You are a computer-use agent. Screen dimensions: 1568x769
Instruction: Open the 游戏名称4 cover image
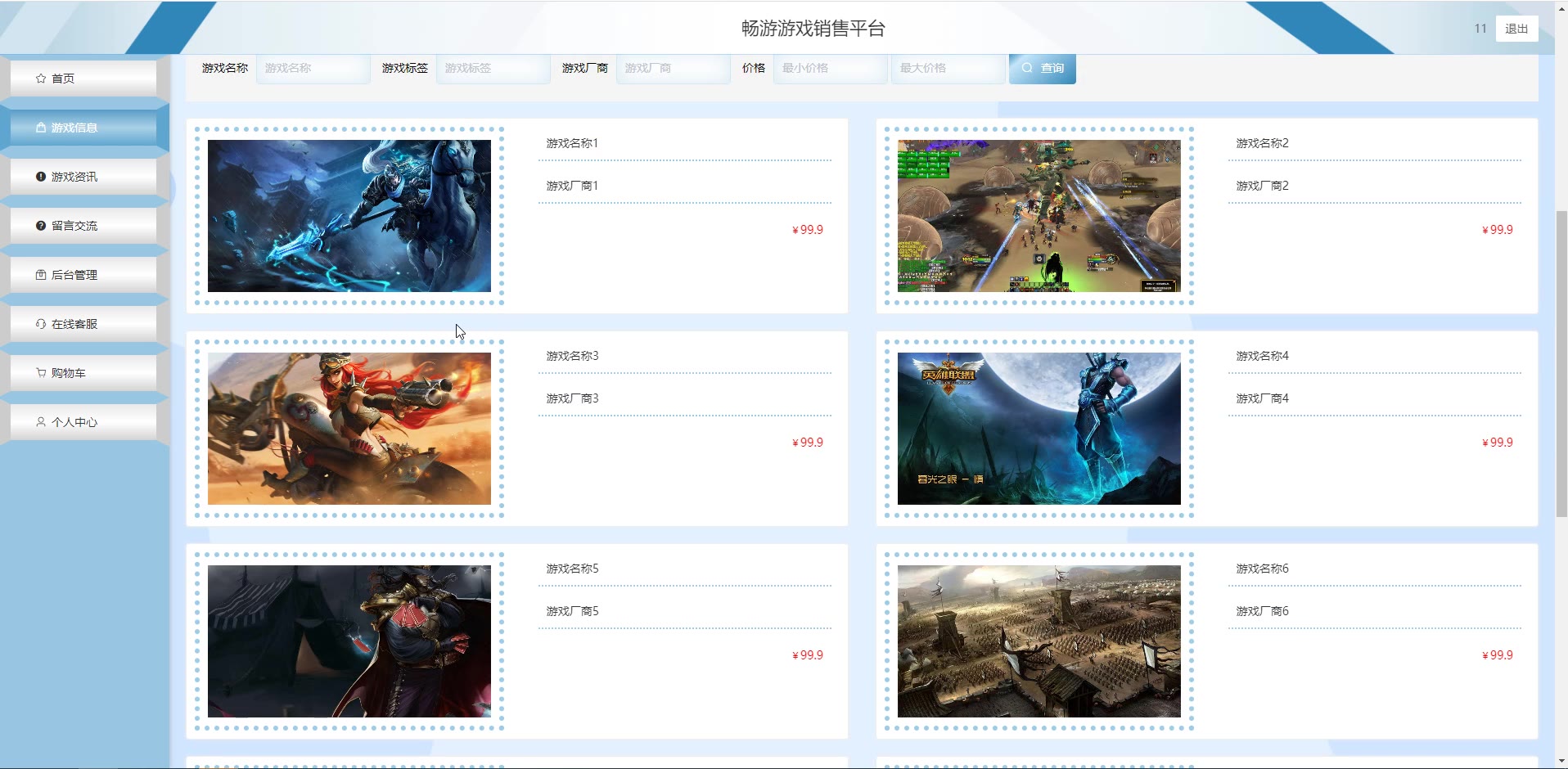pyautogui.click(x=1039, y=429)
